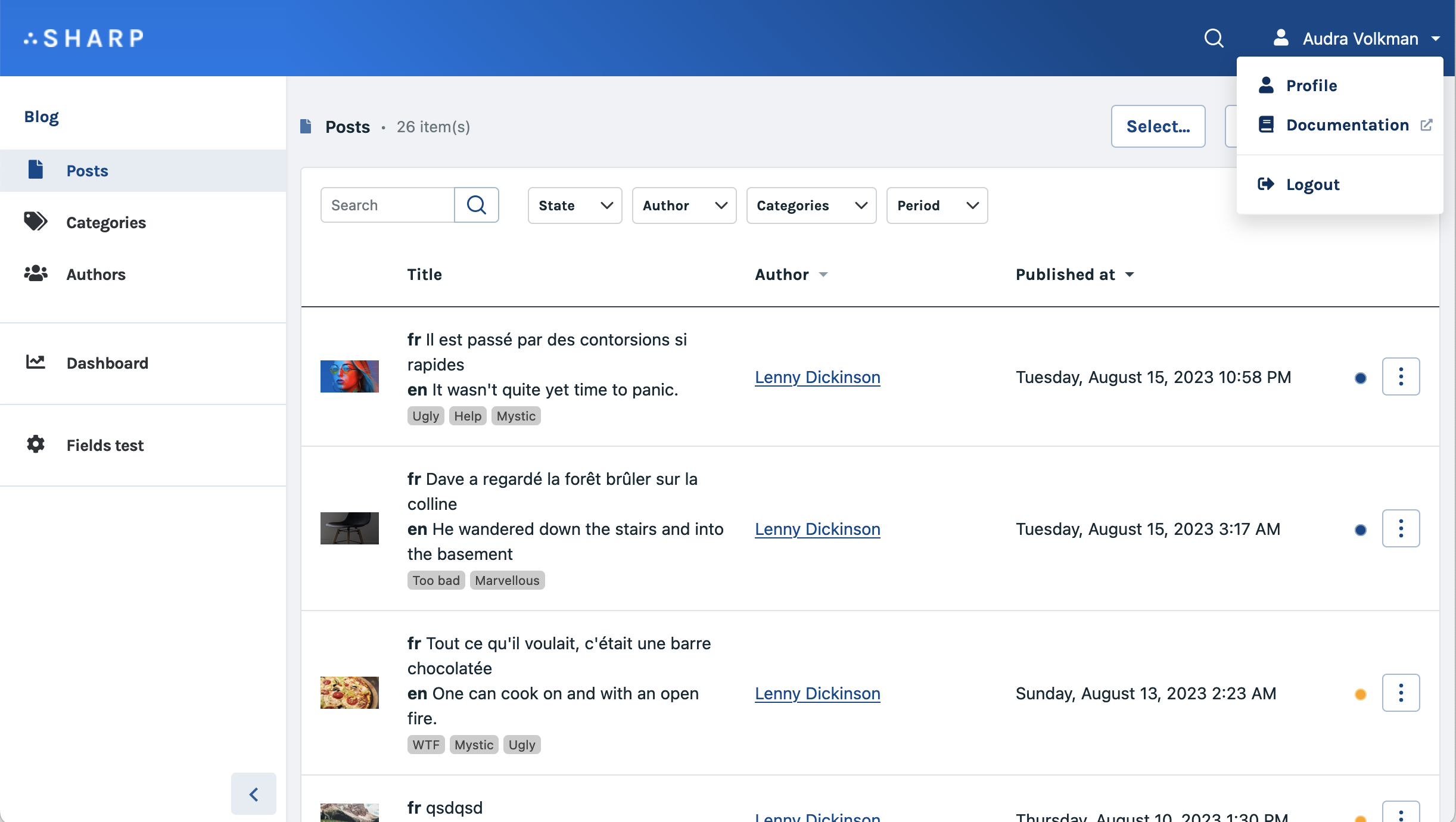
Task: Click the search submit magnifier button
Action: click(x=476, y=205)
